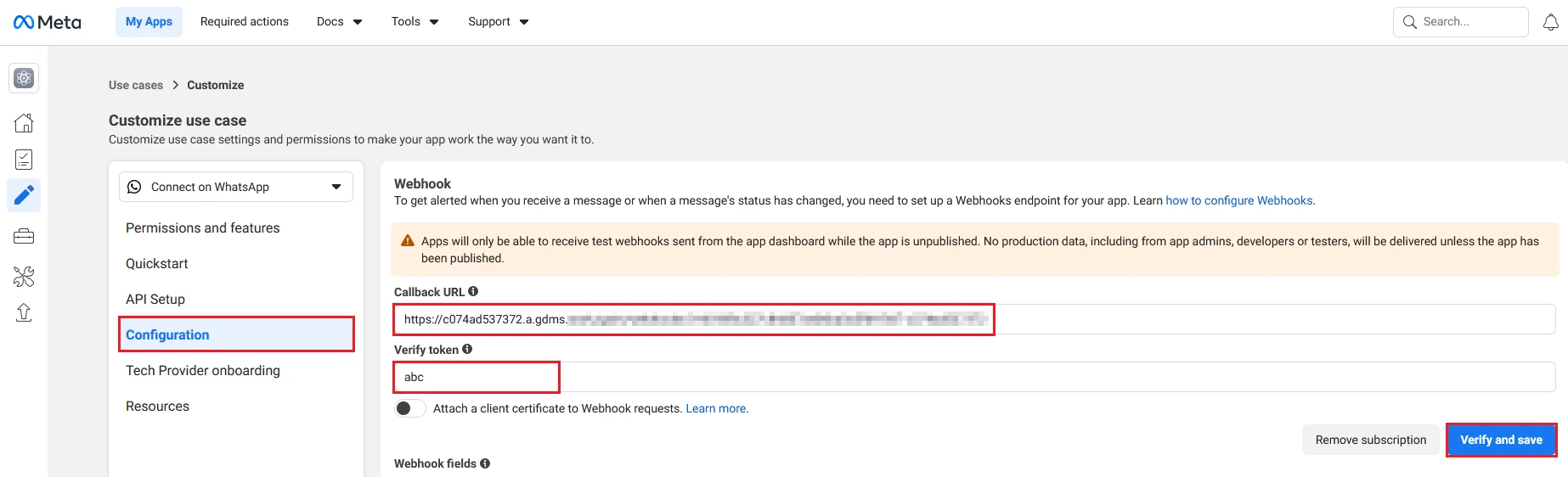Click the Customize breadcrumb
Screen dimensions: 1568x477
215,85
